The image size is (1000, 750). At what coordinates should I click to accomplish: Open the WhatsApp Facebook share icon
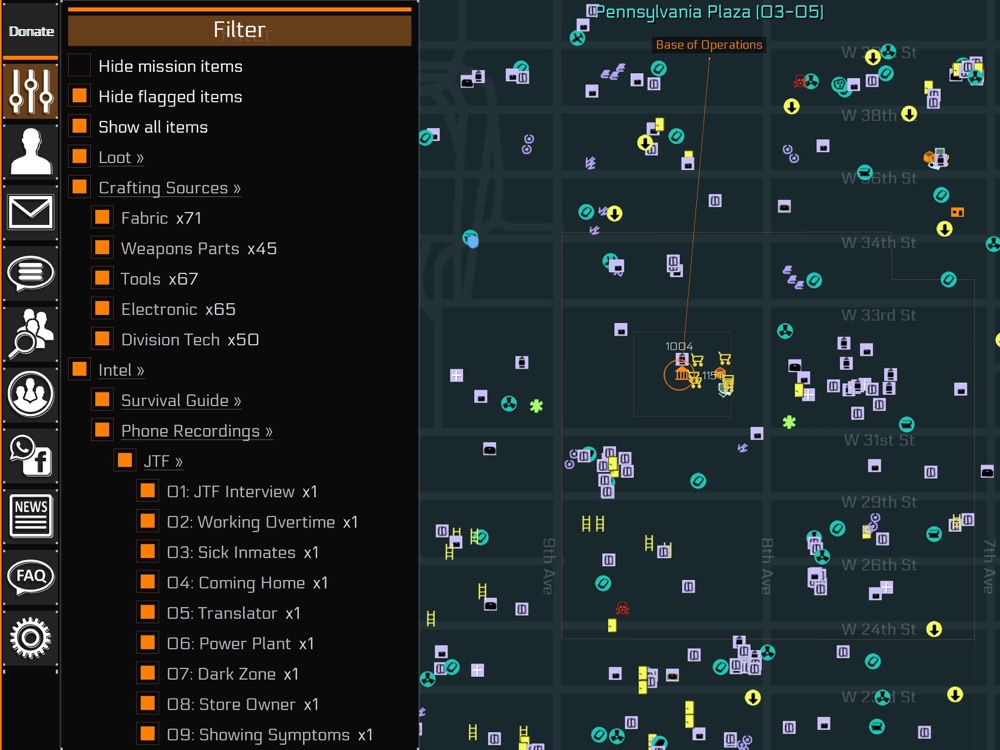(30, 455)
